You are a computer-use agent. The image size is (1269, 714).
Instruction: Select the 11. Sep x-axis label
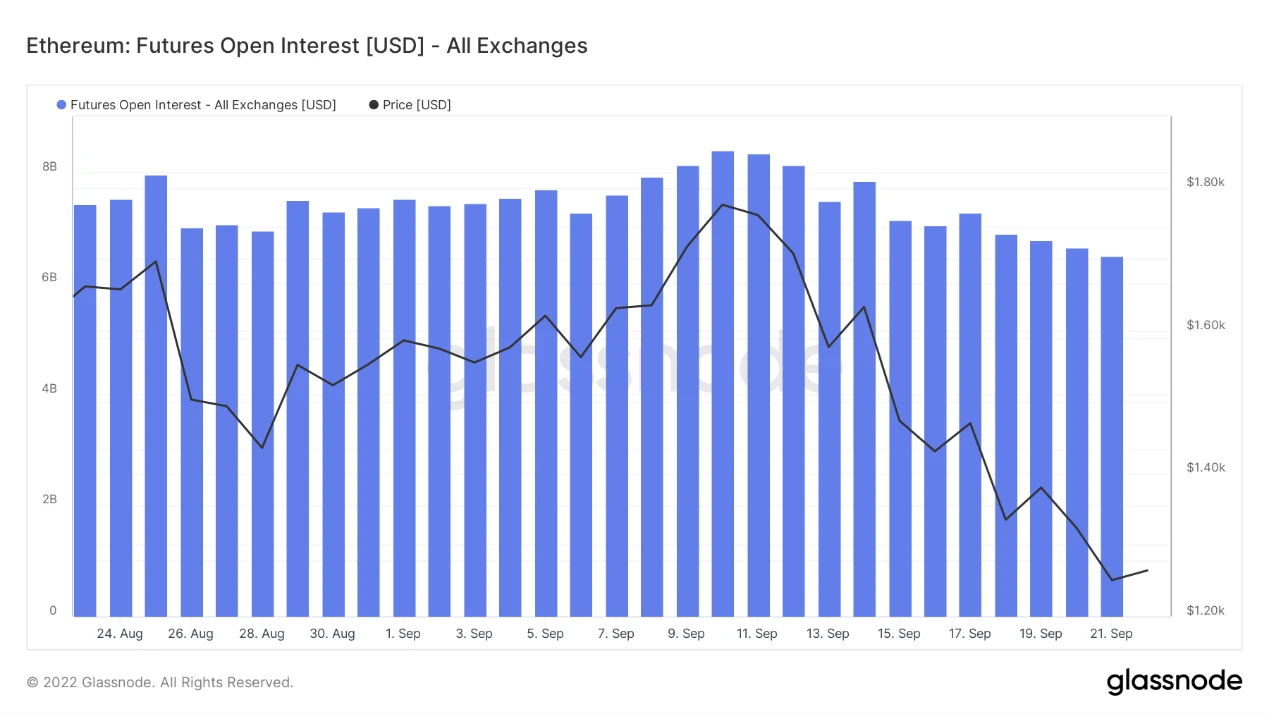click(757, 634)
